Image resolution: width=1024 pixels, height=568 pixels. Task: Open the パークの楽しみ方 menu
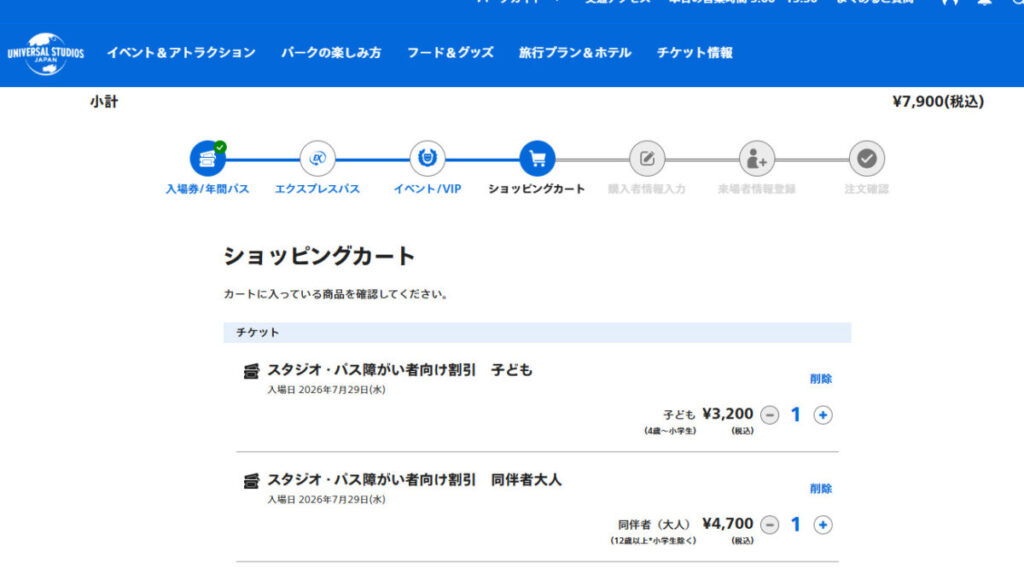331,53
